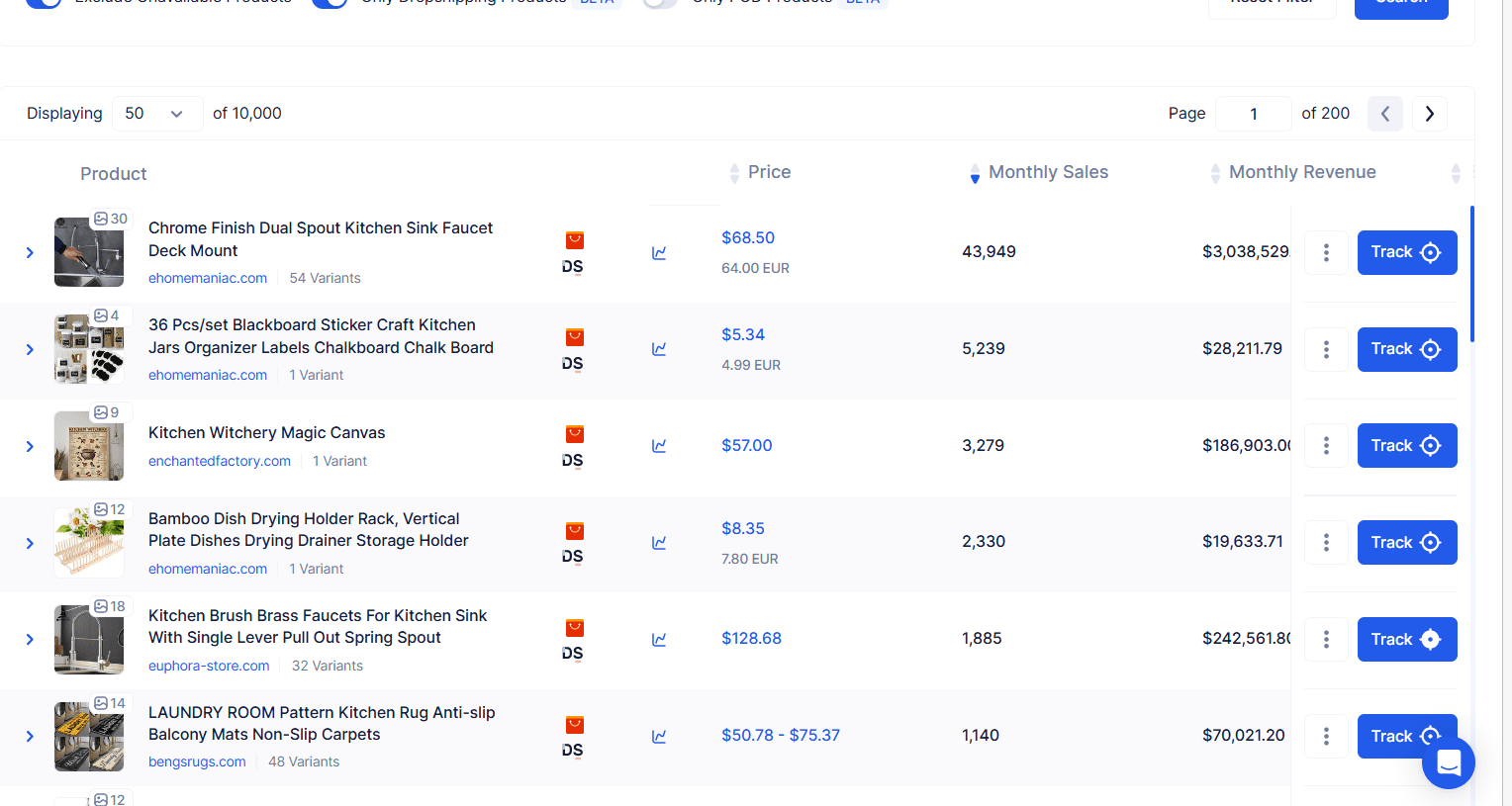The height and width of the screenshot is (806, 1512).
Task: Go to the next results page
Action: [1430, 114]
